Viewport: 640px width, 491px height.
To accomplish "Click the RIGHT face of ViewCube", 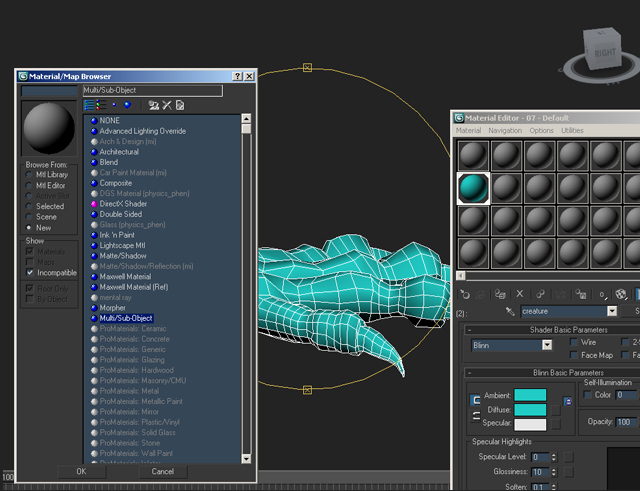I will click(x=604, y=53).
